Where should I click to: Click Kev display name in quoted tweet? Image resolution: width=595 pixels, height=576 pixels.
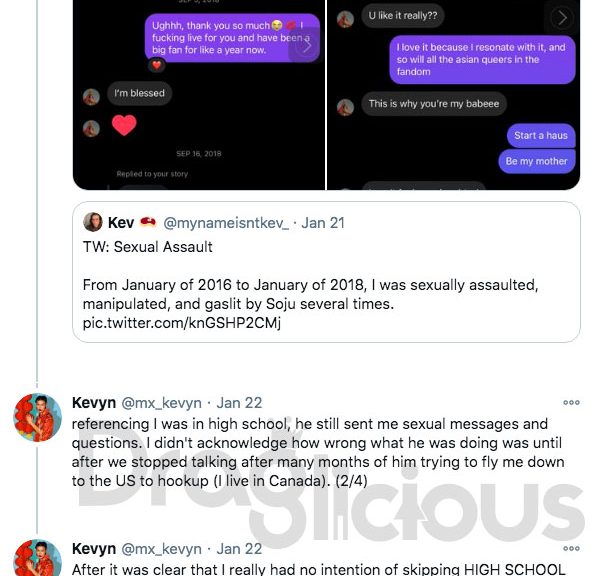pos(121,223)
